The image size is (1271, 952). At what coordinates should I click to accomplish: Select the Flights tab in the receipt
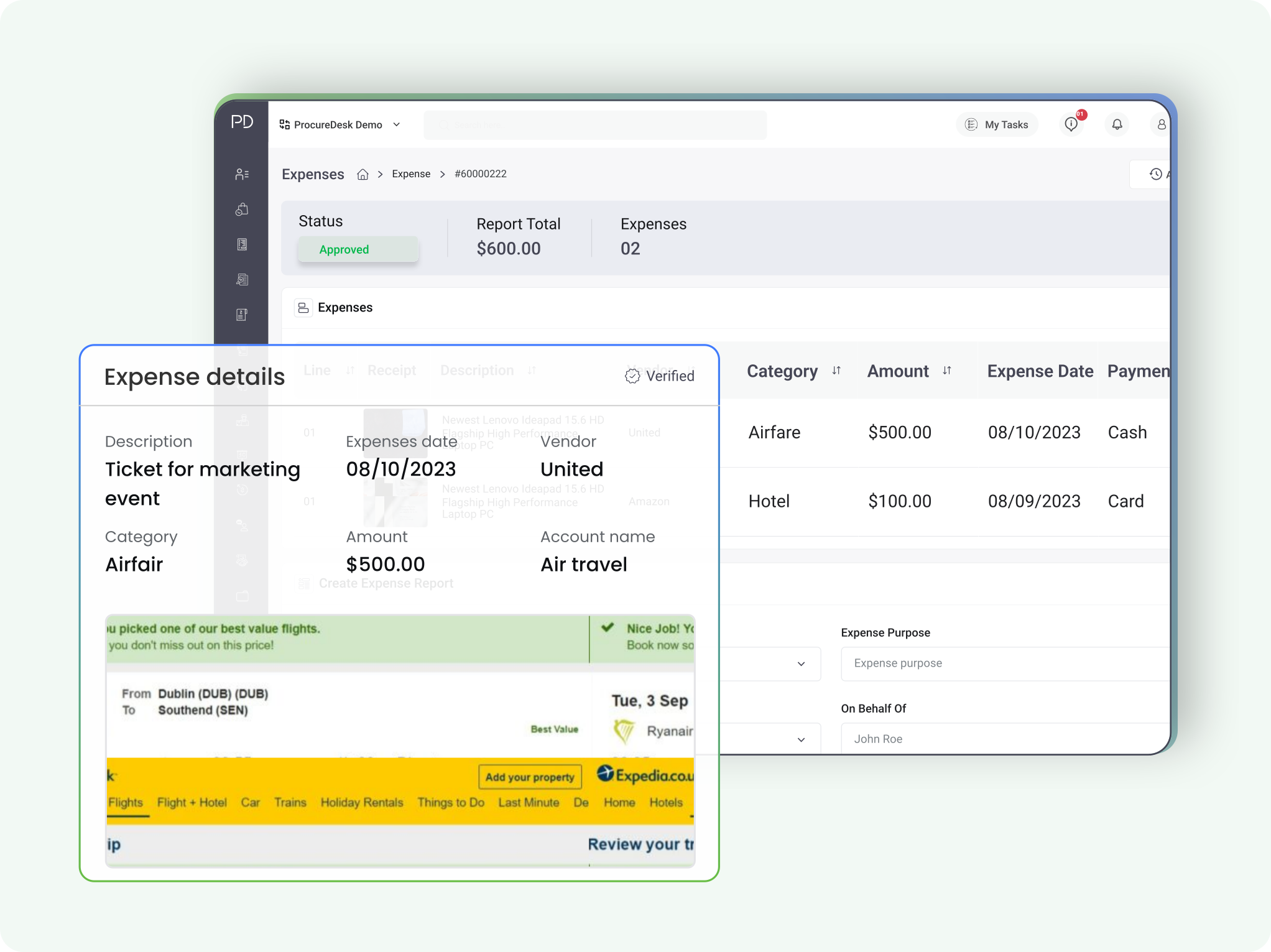(126, 803)
